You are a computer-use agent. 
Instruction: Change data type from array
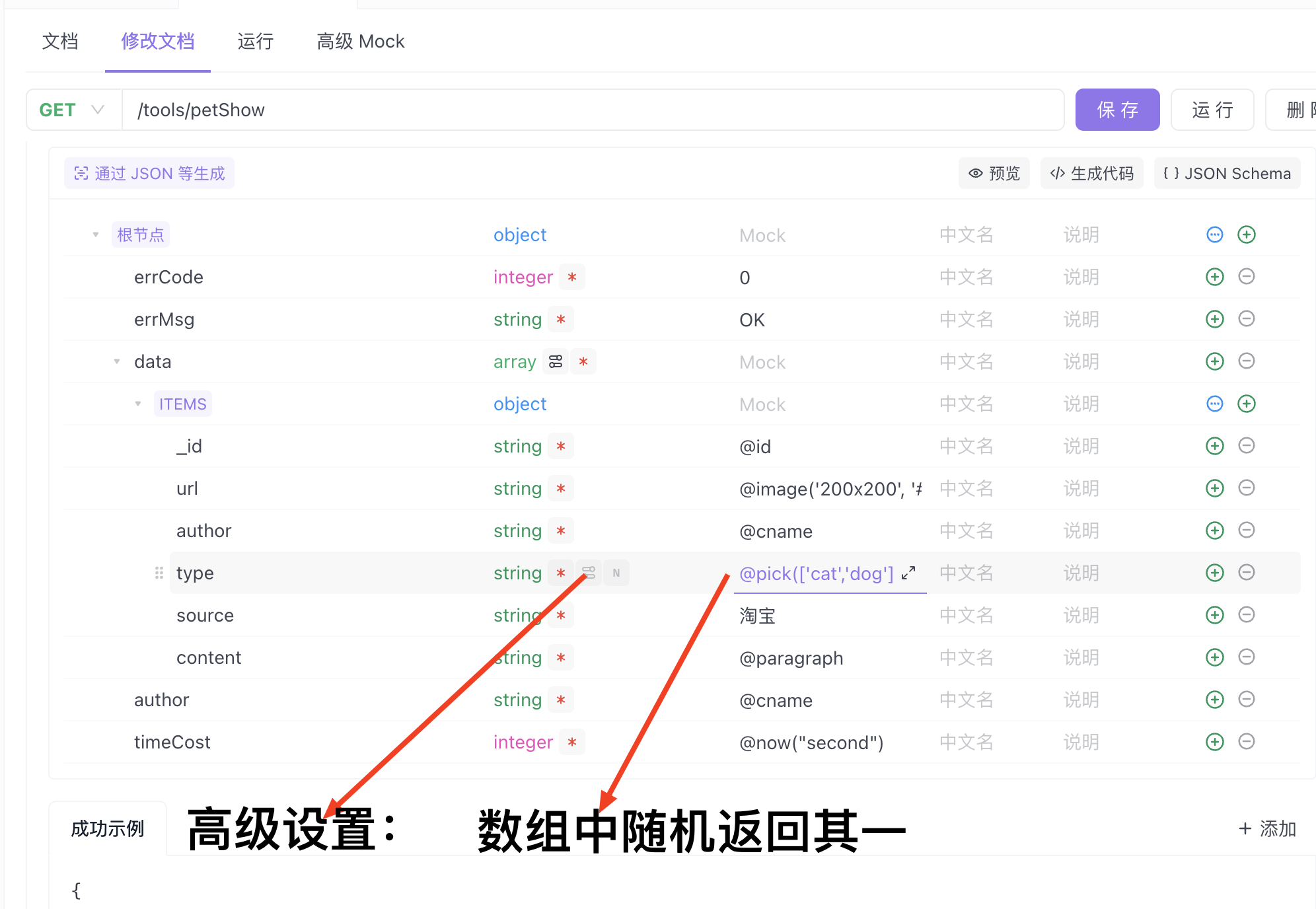515,361
